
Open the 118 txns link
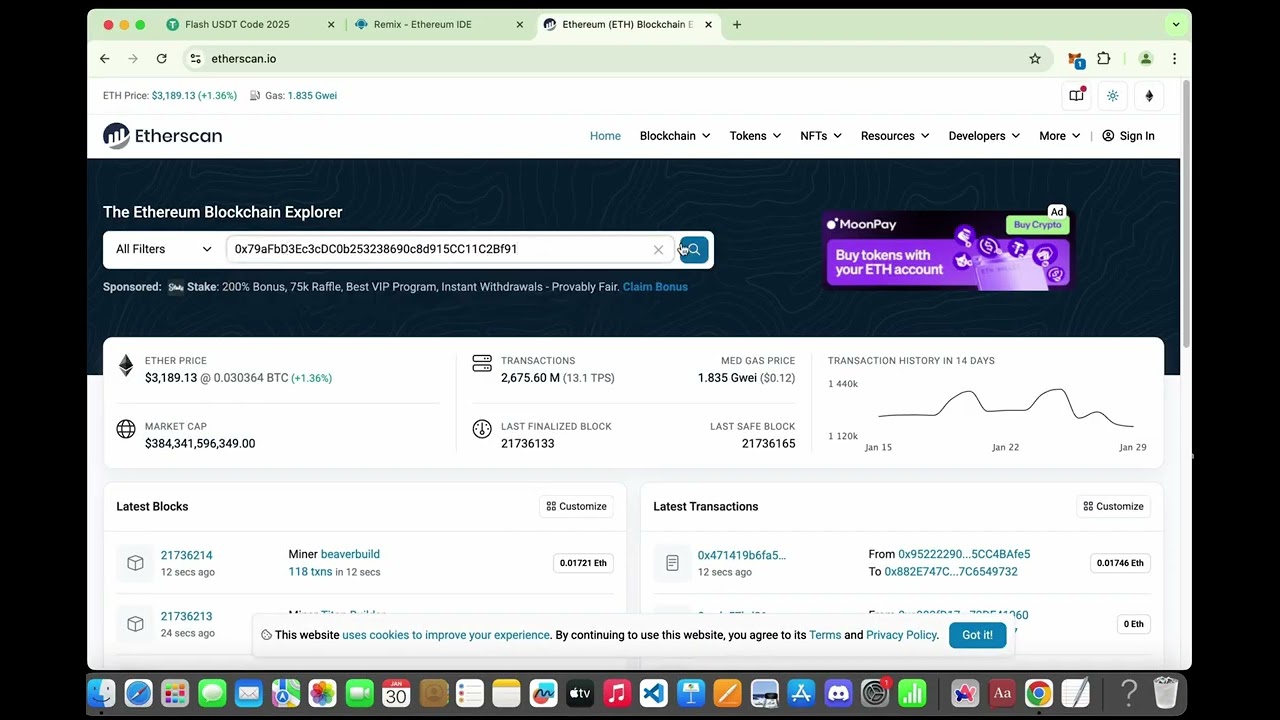[310, 572]
